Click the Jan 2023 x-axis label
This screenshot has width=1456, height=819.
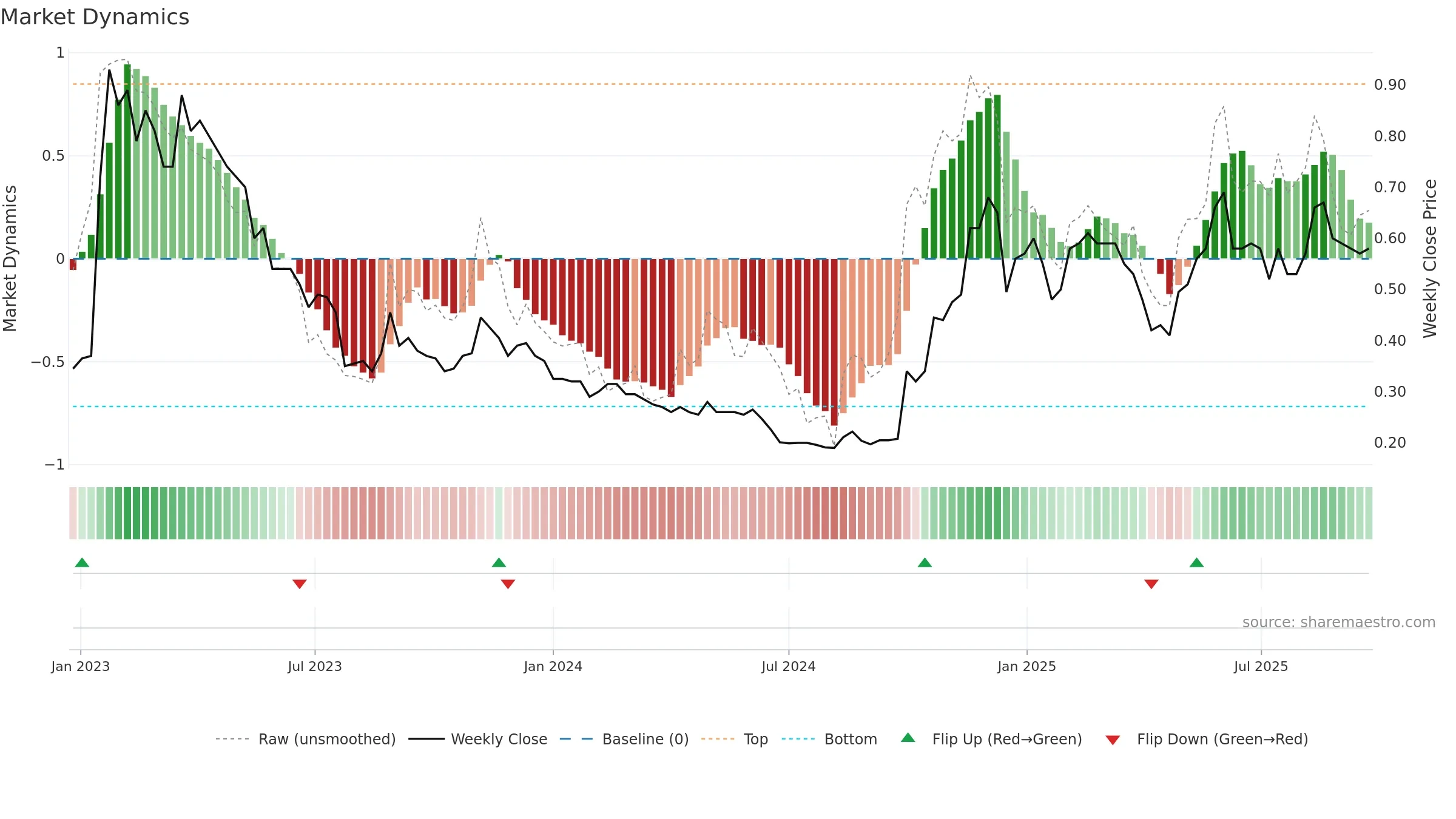coord(81,666)
